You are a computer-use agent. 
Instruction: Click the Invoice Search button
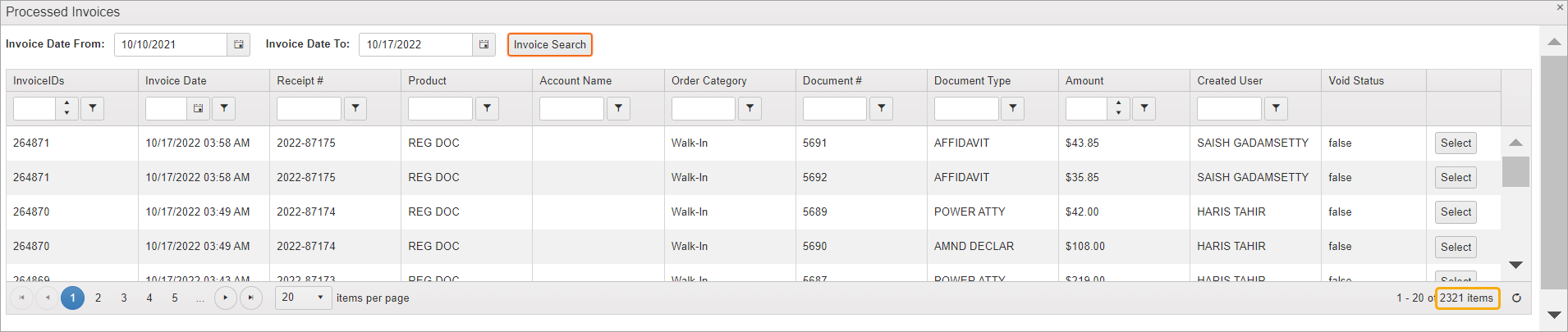[549, 44]
